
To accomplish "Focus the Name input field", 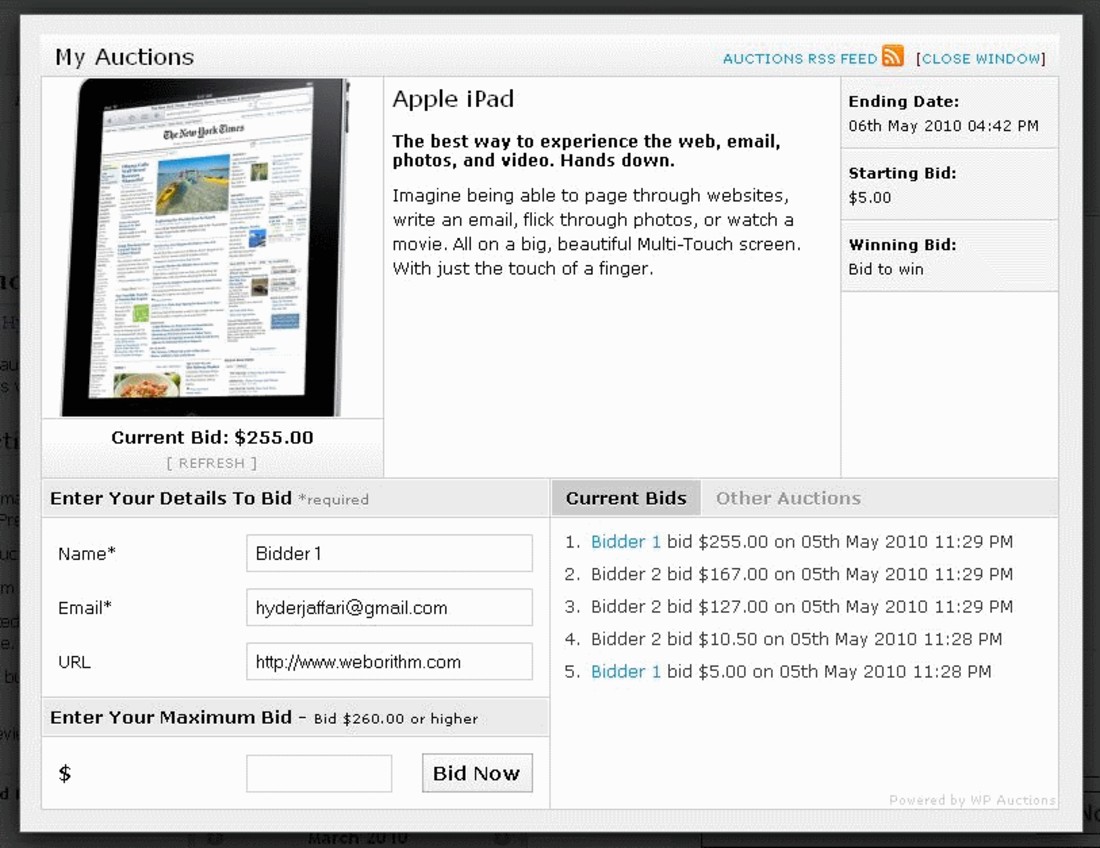I will point(389,553).
